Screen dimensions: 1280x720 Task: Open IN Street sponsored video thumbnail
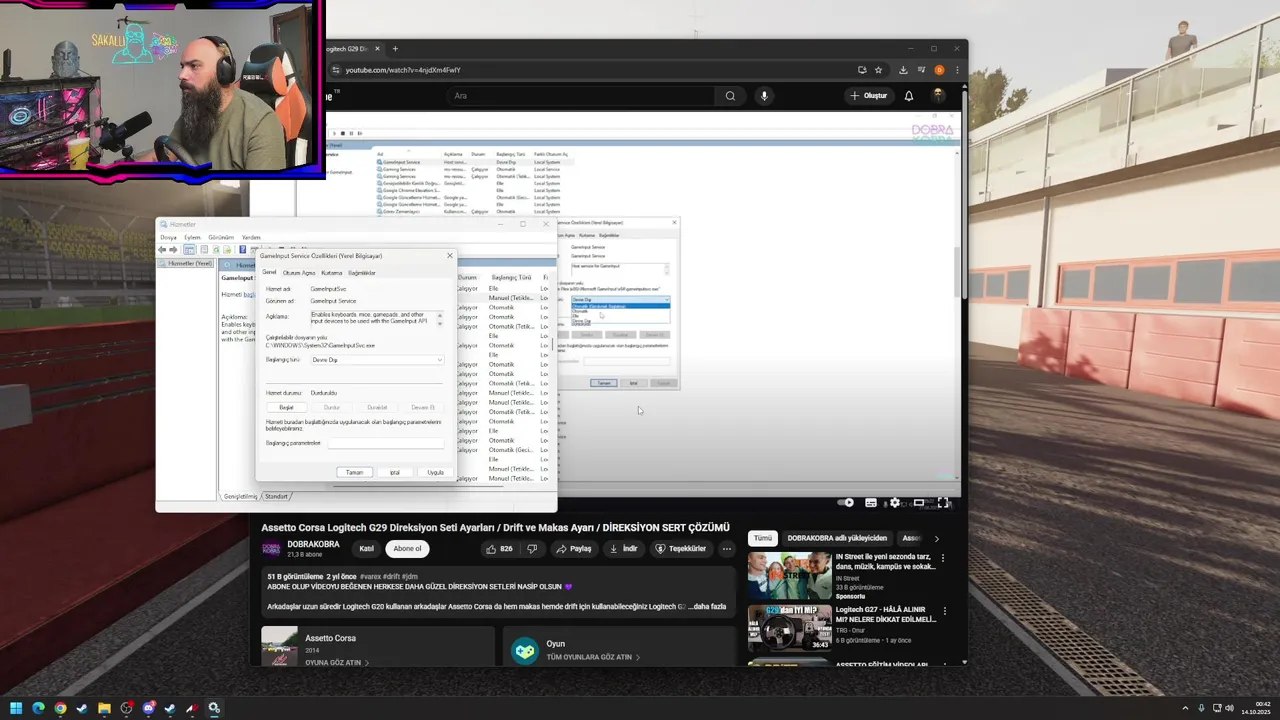[789, 576]
